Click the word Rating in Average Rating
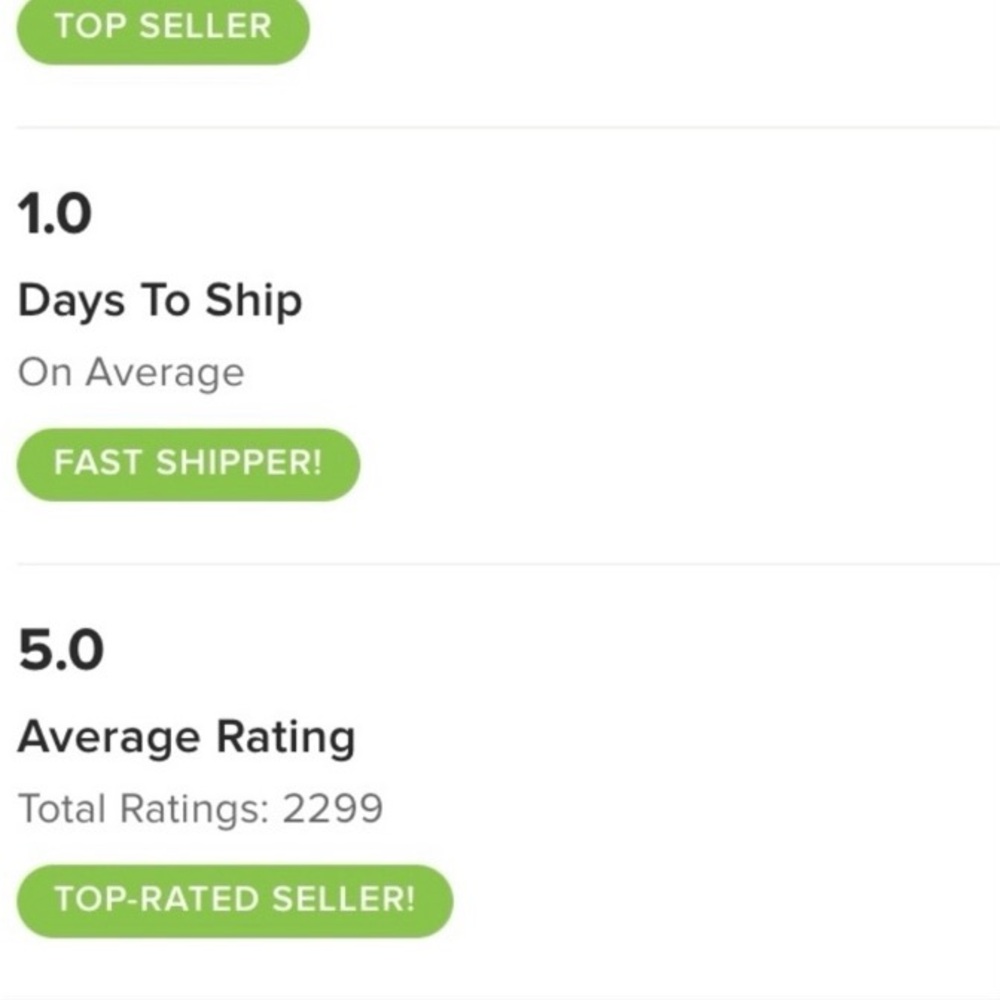 click(x=287, y=738)
